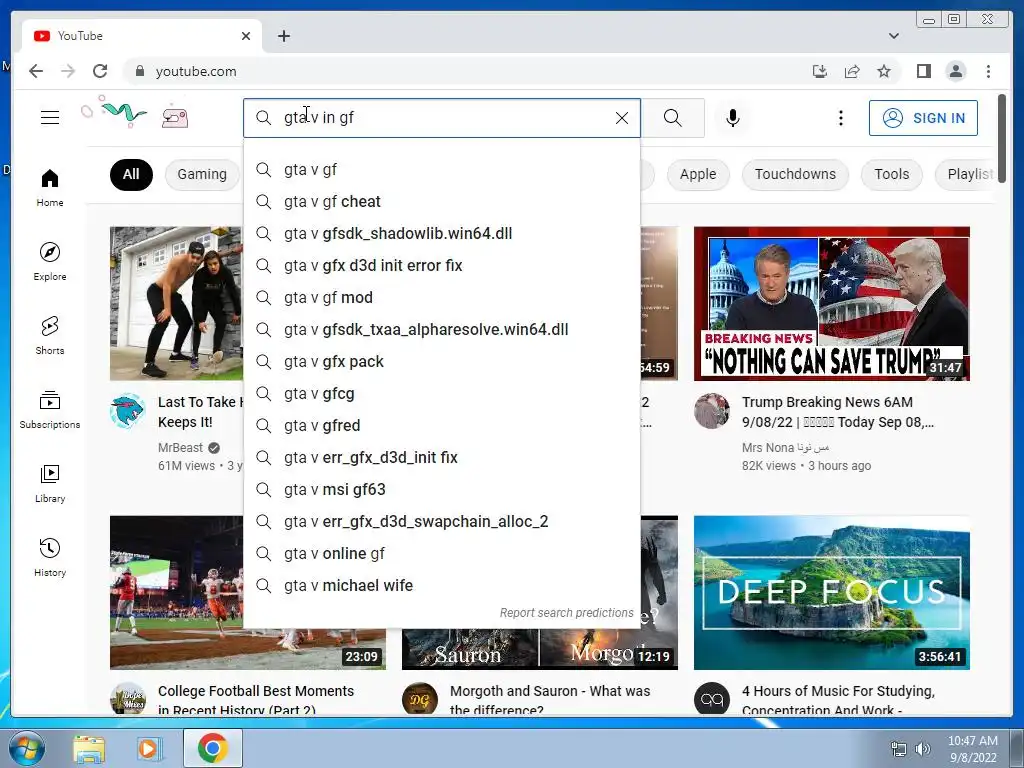Click the Chrome taskbar icon
1024x768 pixels.
click(x=212, y=748)
